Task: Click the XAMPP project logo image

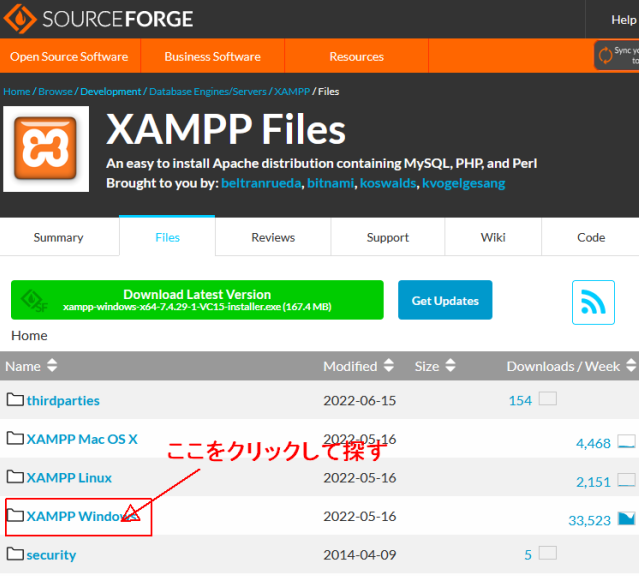Action: 46,149
